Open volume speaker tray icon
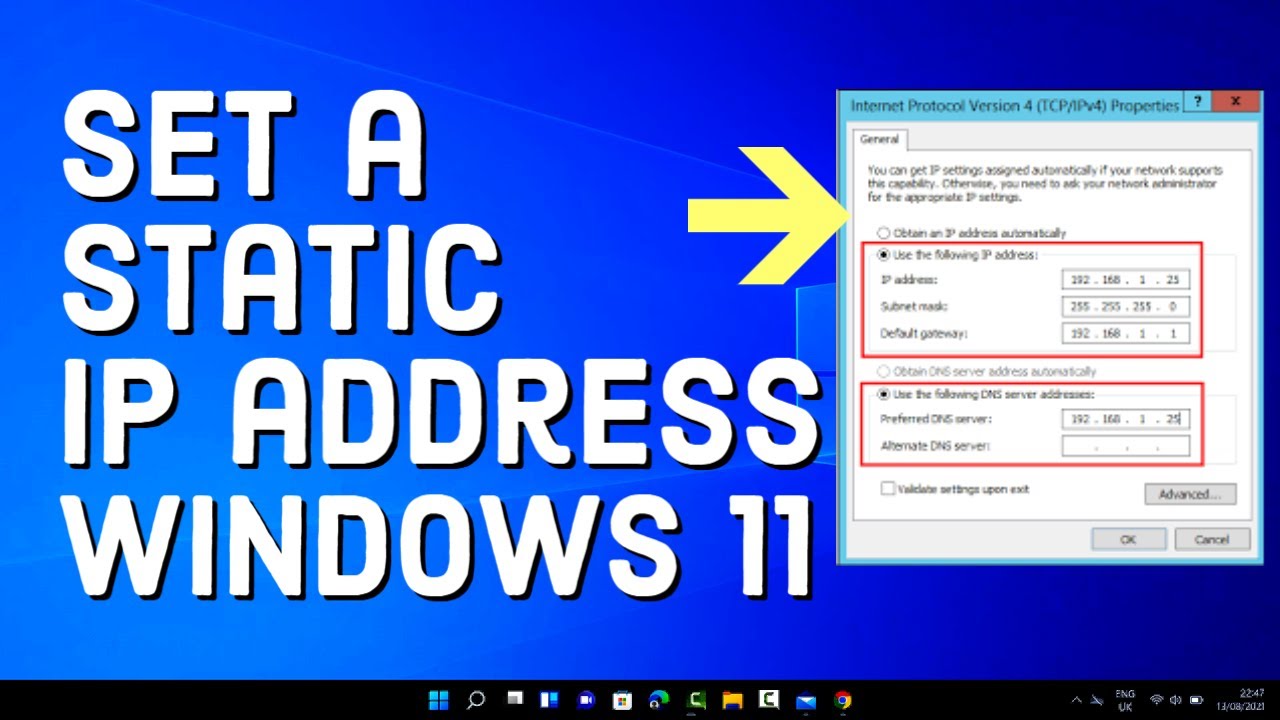The height and width of the screenshot is (720, 1280). coord(1175,700)
